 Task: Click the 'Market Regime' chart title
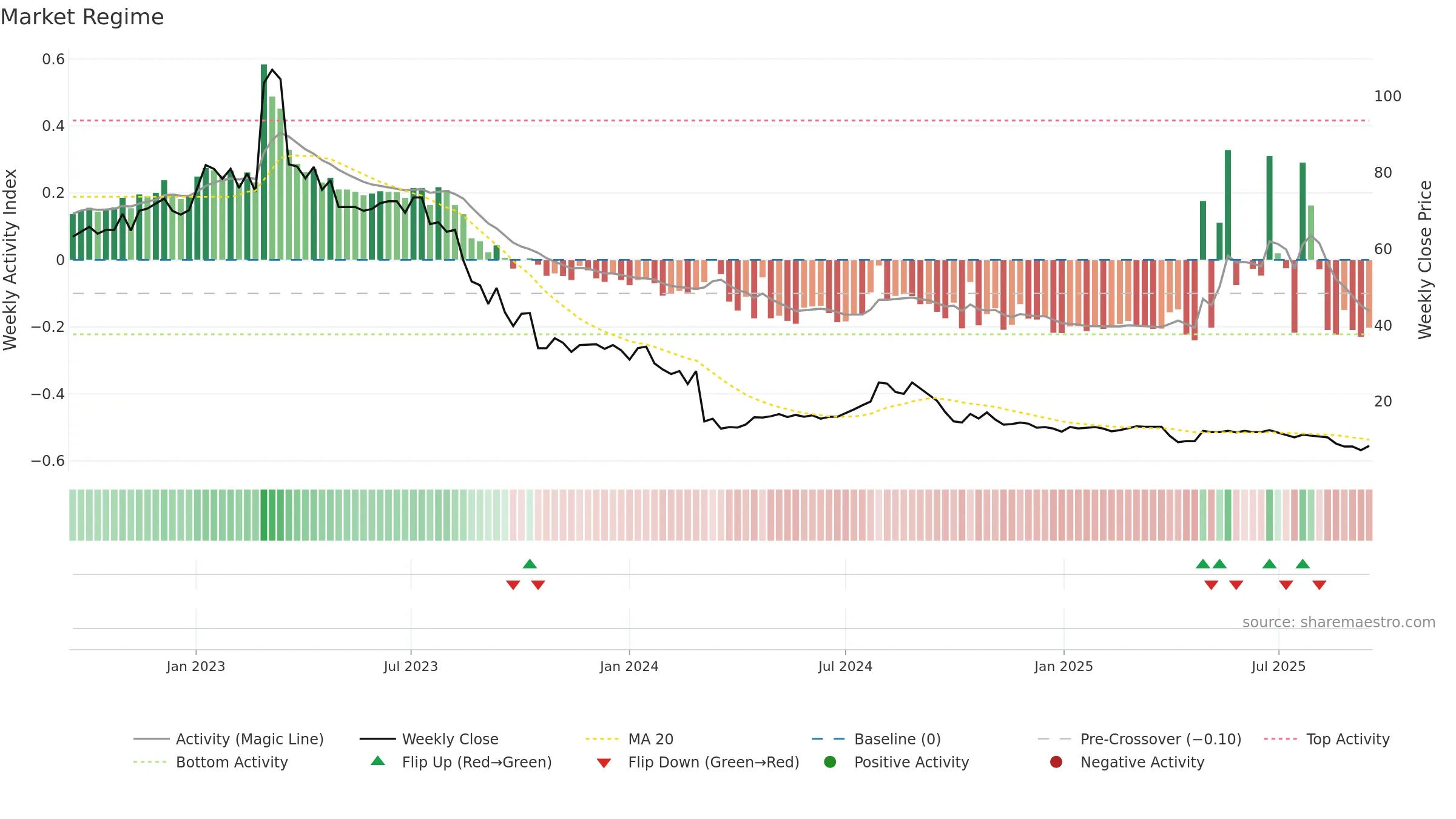[82, 17]
